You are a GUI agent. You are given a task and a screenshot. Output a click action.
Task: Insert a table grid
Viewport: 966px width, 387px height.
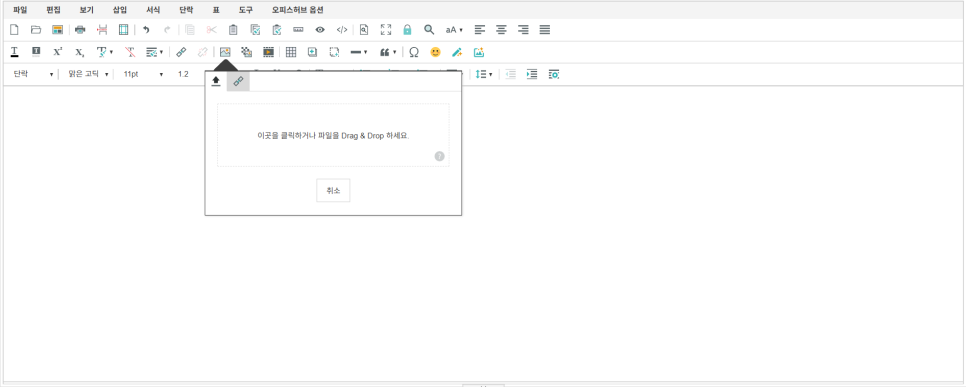pos(291,52)
